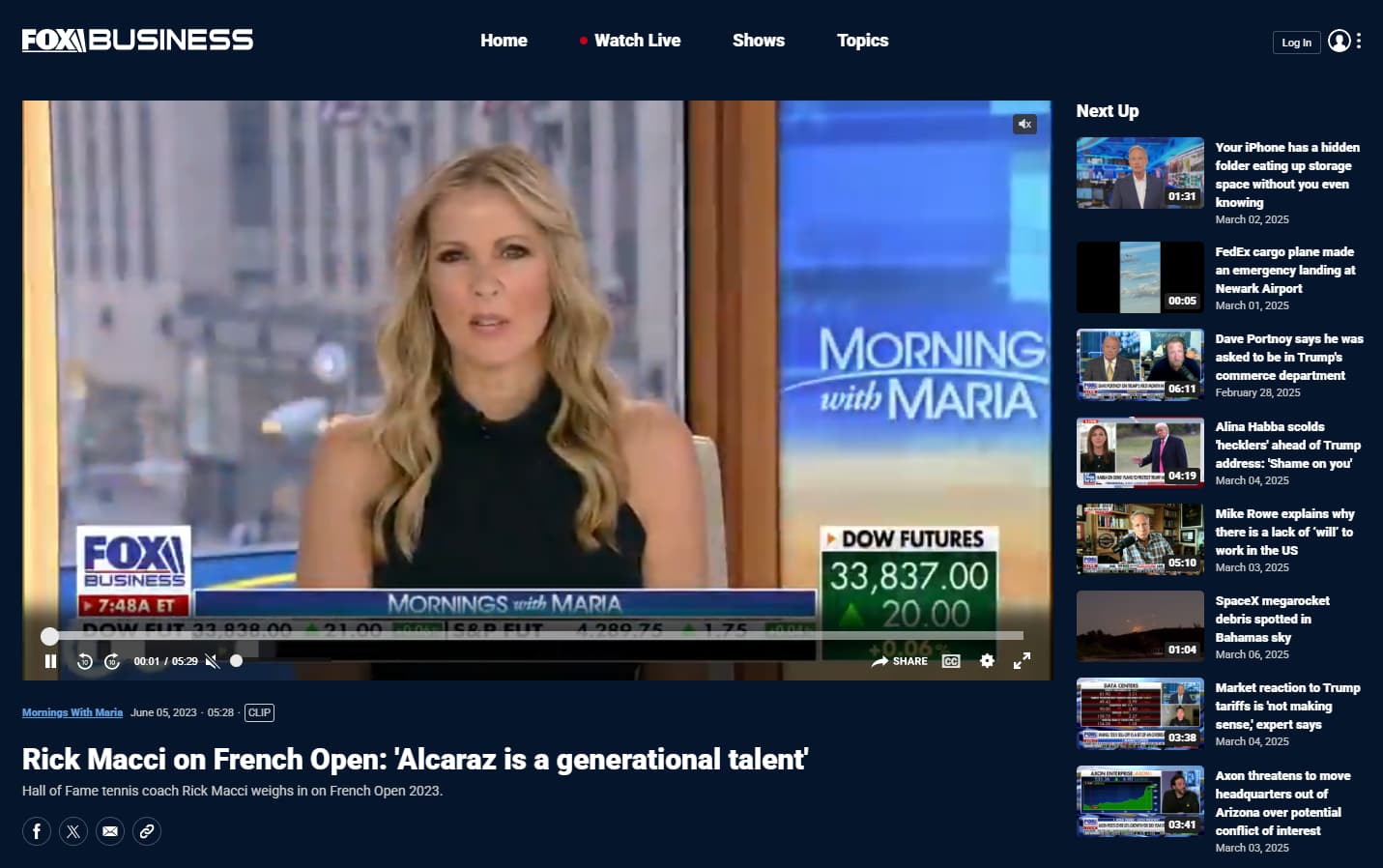Image resolution: width=1383 pixels, height=868 pixels.
Task: Skip forward ten seconds in video
Action: pos(112,661)
